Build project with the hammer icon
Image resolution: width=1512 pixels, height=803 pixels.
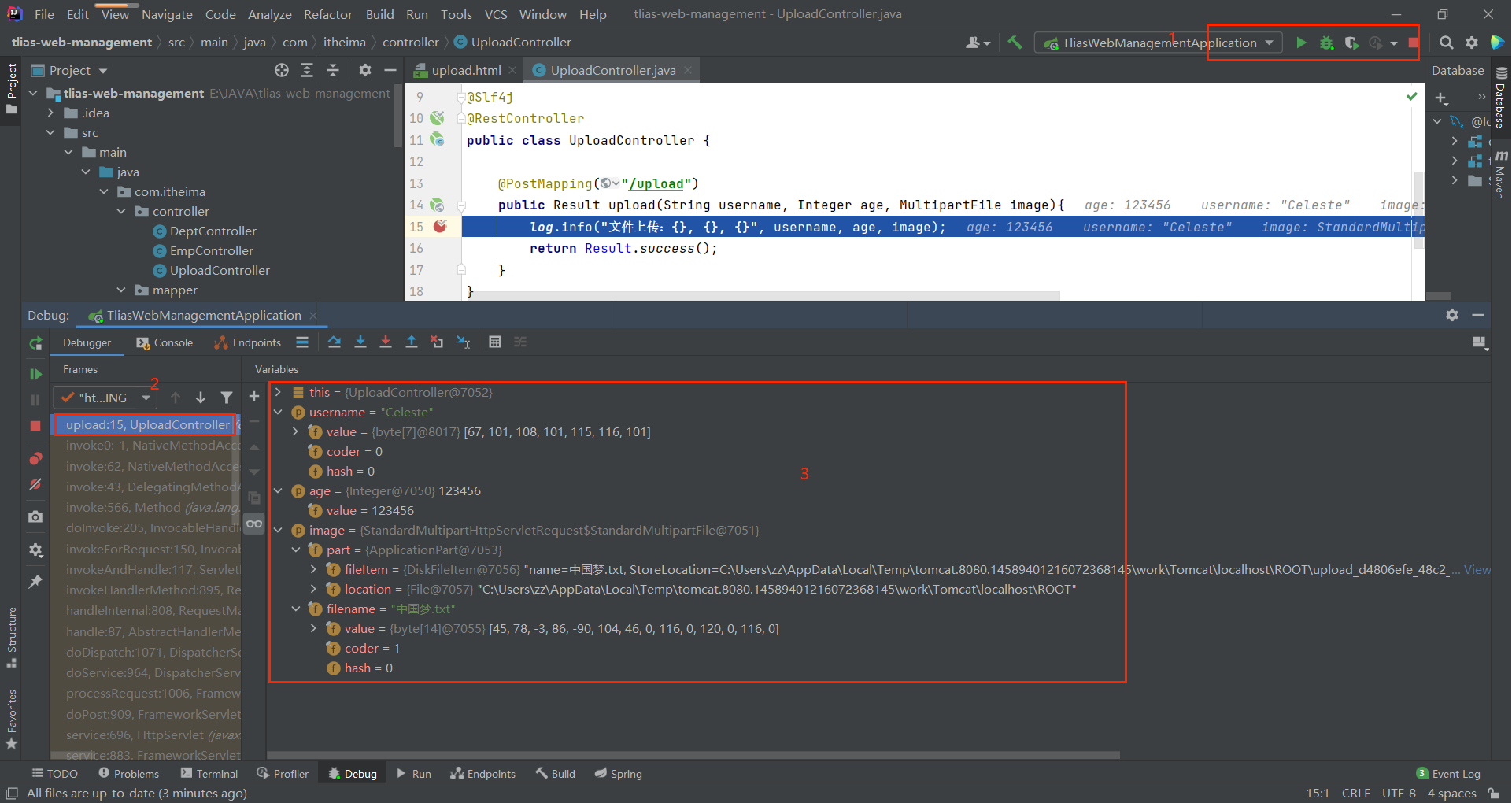(1015, 43)
